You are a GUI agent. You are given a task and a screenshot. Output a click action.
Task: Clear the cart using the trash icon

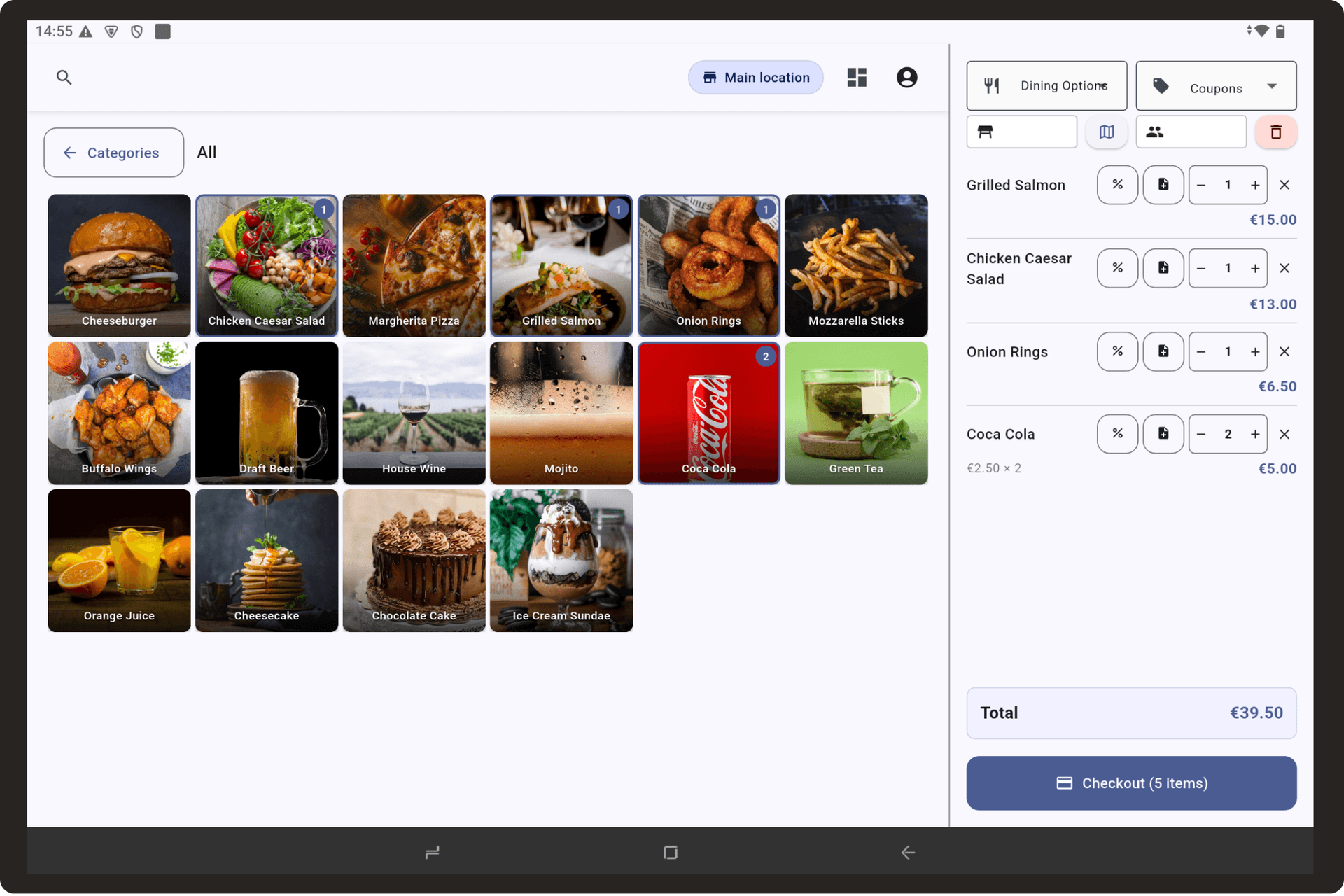coord(1276,132)
